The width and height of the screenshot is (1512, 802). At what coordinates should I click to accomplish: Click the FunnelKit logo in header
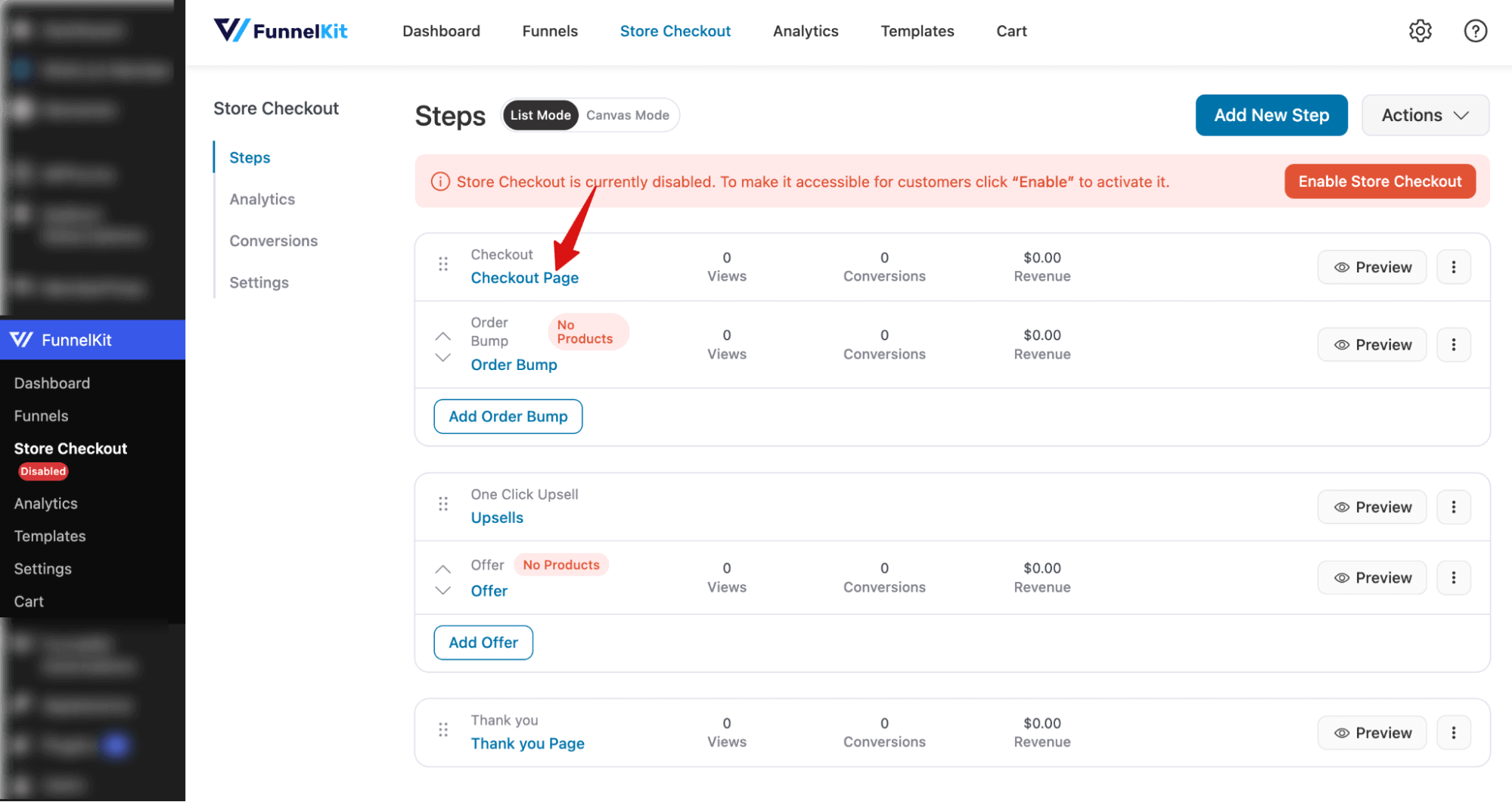coord(281,31)
